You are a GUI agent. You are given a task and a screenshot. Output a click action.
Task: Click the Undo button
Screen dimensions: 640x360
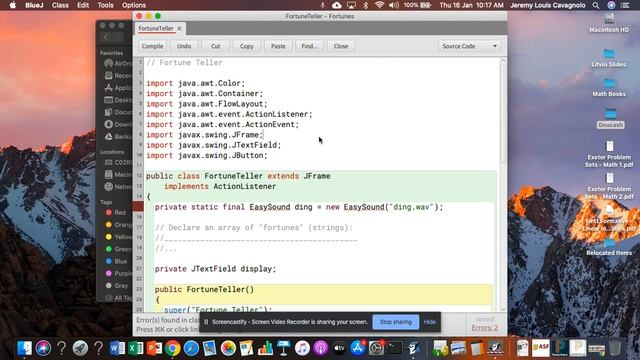184,46
